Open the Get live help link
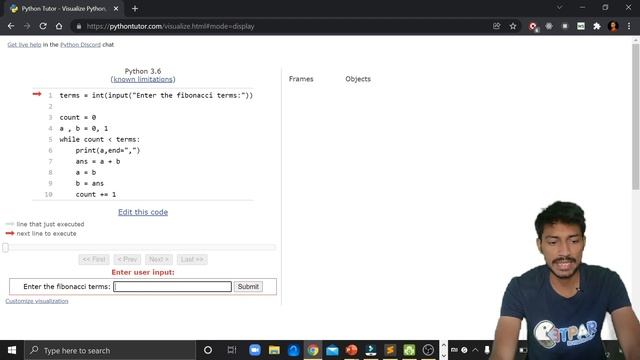 pyautogui.click(x=24, y=44)
